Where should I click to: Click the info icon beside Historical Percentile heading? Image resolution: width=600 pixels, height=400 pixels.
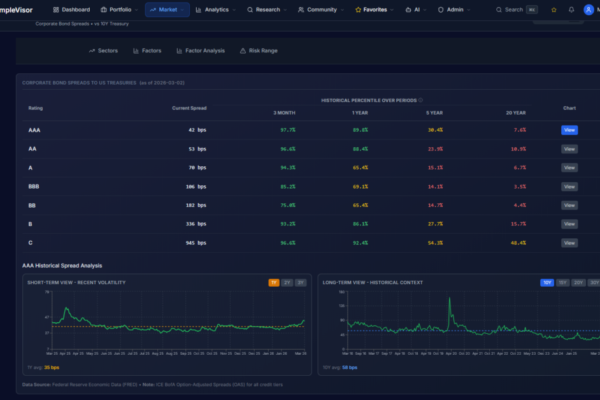tap(421, 100)
